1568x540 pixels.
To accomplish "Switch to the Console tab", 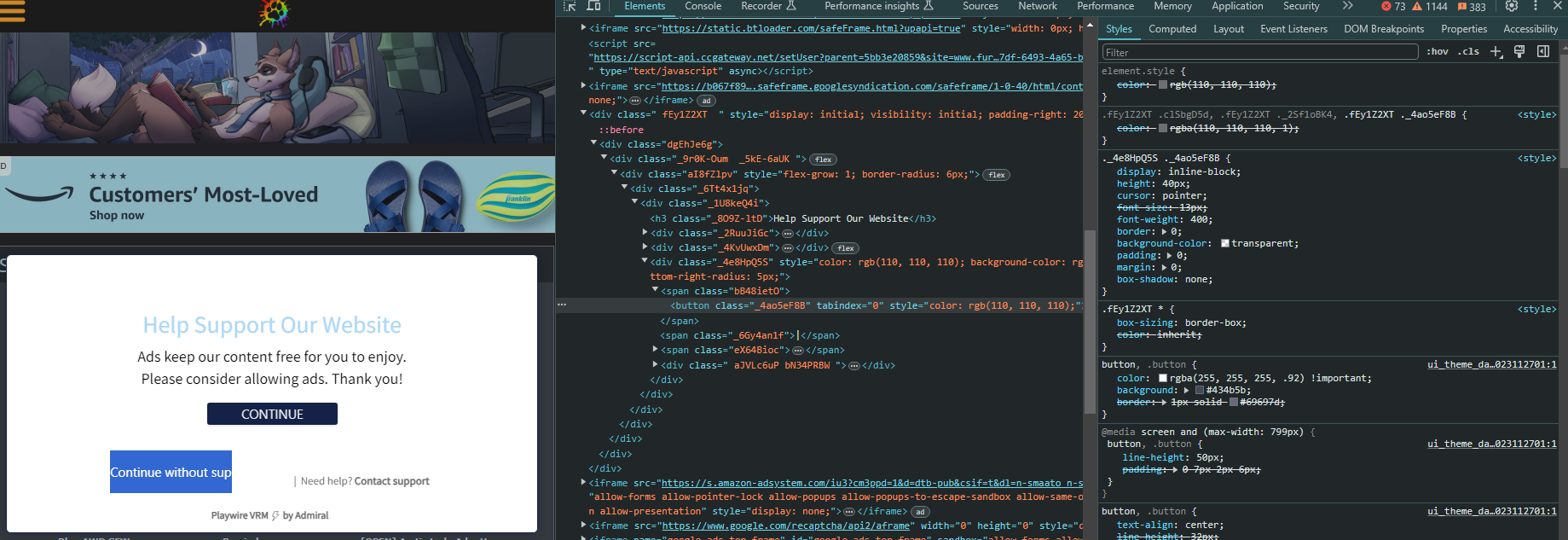I will tap(703, 6).
